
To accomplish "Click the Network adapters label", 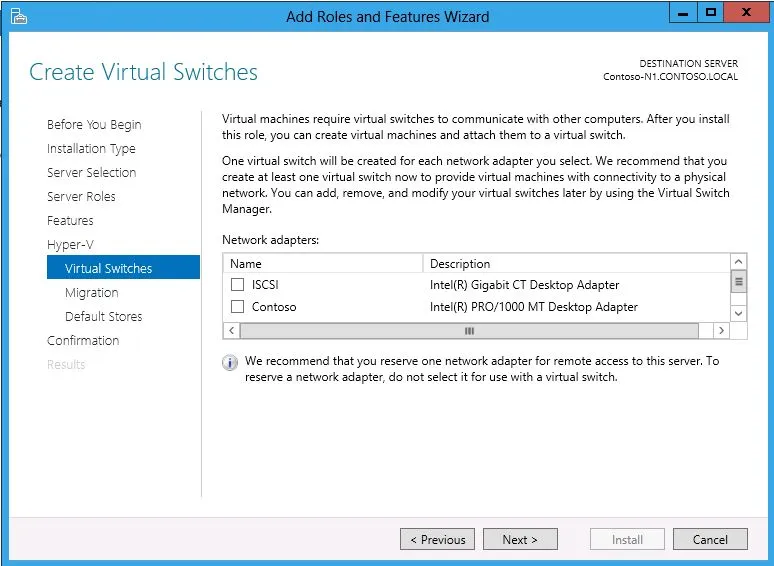I will [x=271, y=240].
